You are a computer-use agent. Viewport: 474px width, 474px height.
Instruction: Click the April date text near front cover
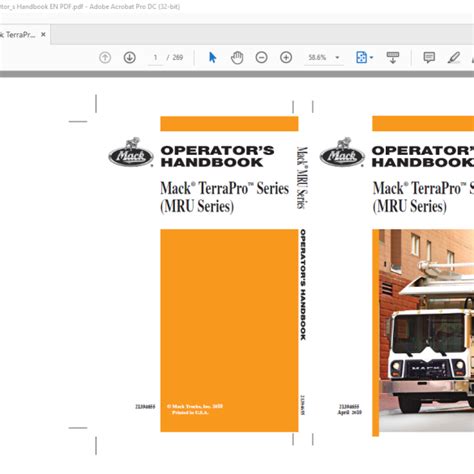[349, 412]
